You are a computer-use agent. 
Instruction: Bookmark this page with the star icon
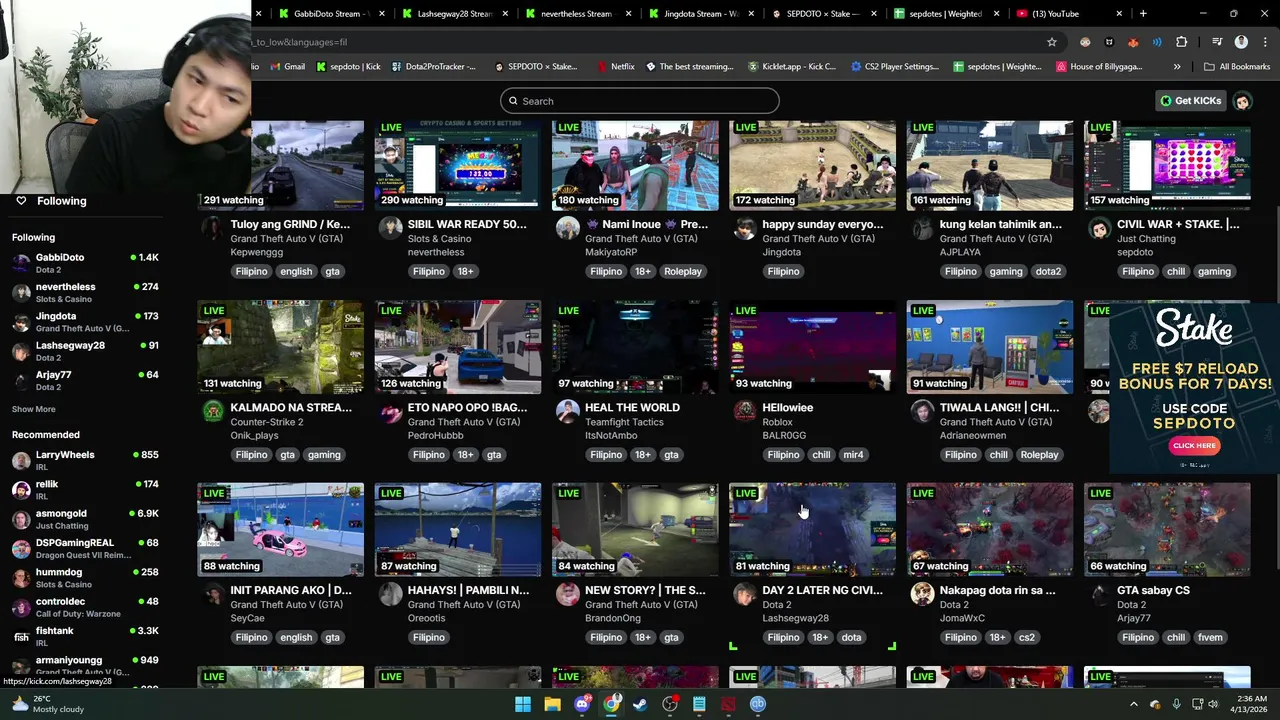click(1052, 42)
